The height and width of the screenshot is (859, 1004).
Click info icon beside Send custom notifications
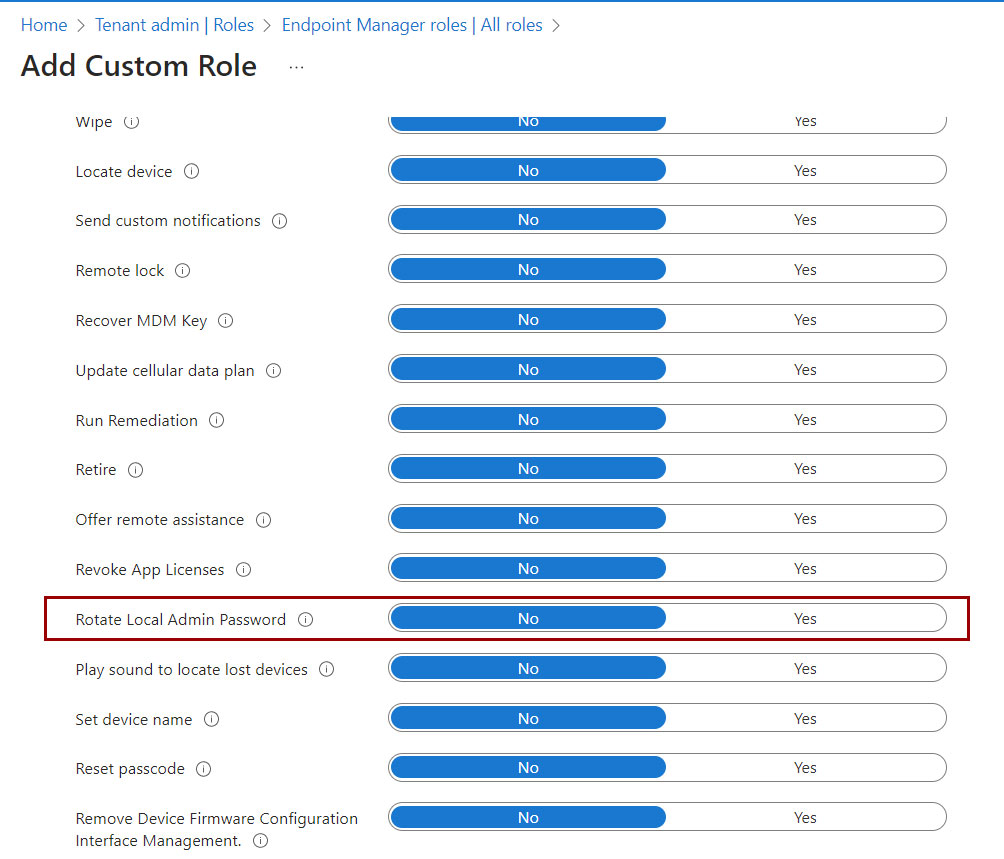279,221
